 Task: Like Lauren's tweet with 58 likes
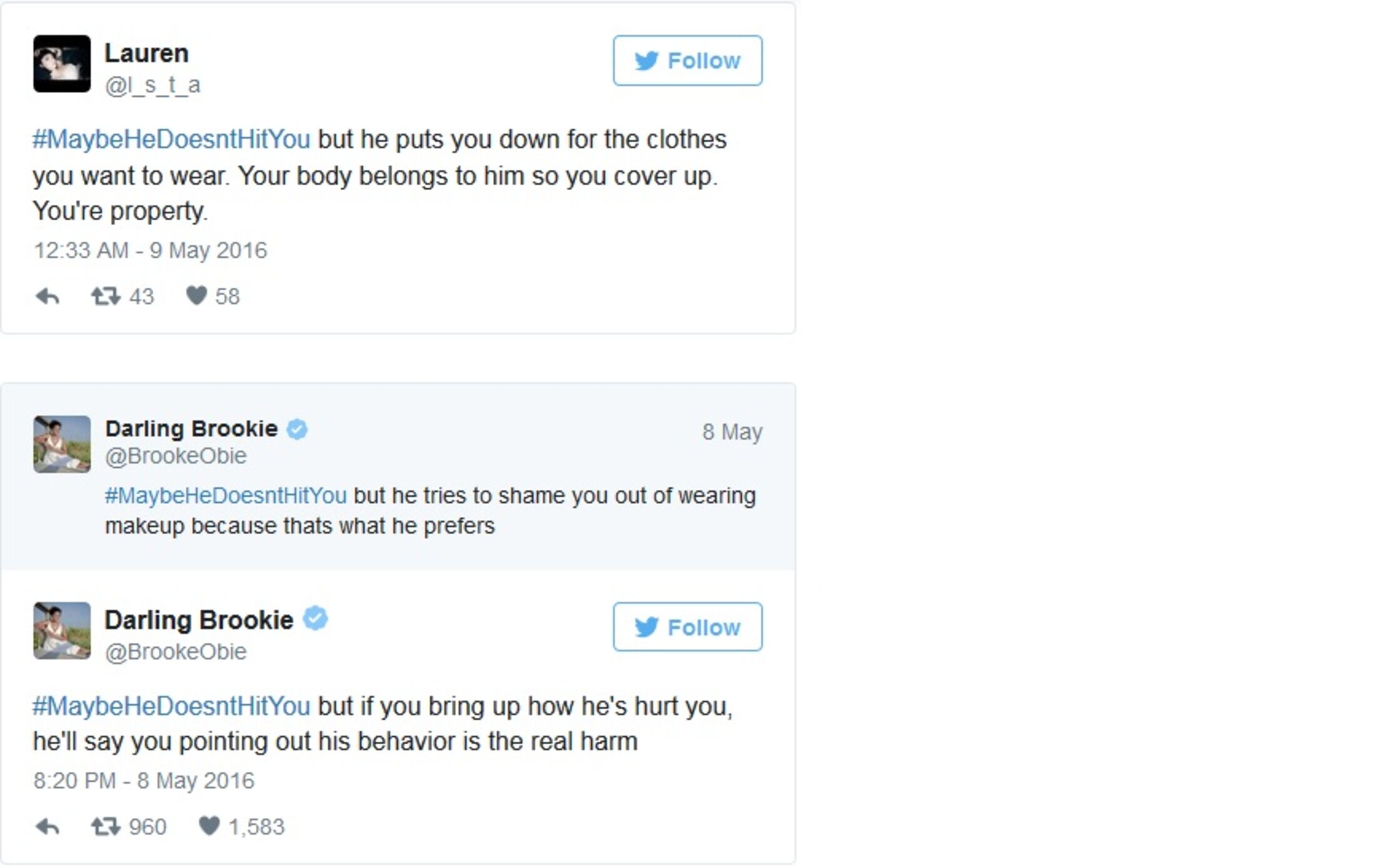[196, 295]
